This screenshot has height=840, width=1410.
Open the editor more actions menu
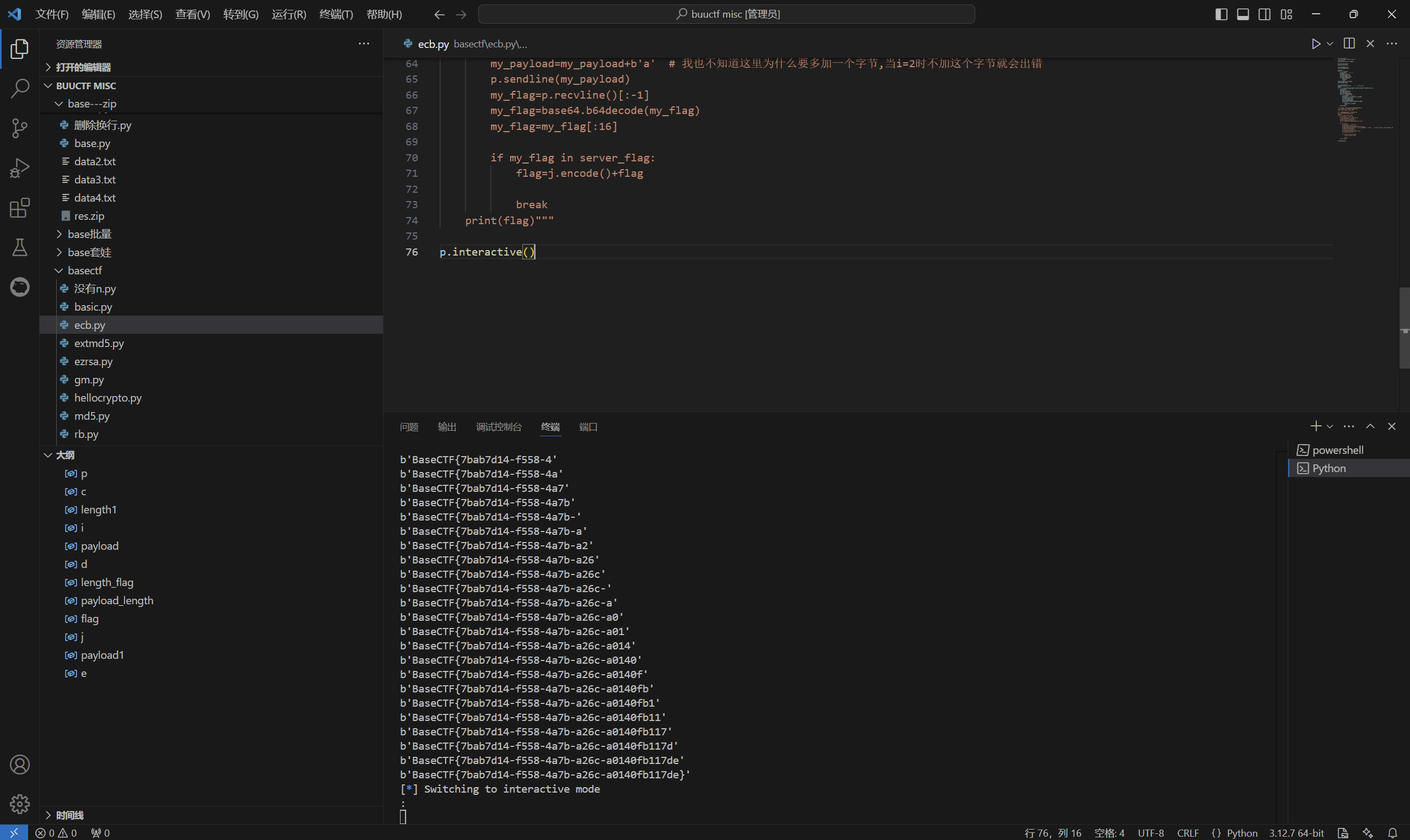pyautogui.click(x=1391, y=44)
